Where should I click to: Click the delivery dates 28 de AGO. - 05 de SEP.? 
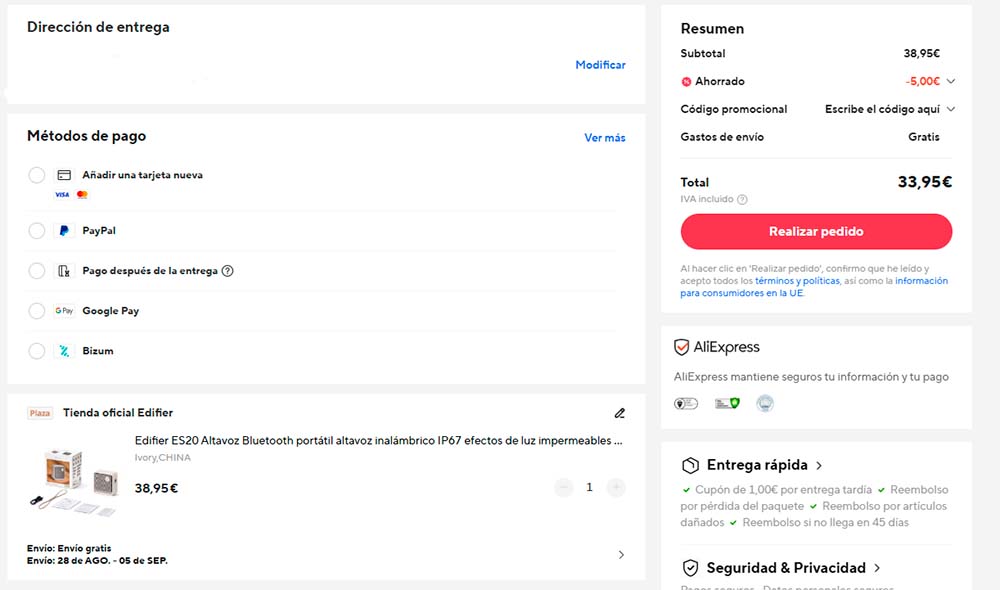point(112,561)
